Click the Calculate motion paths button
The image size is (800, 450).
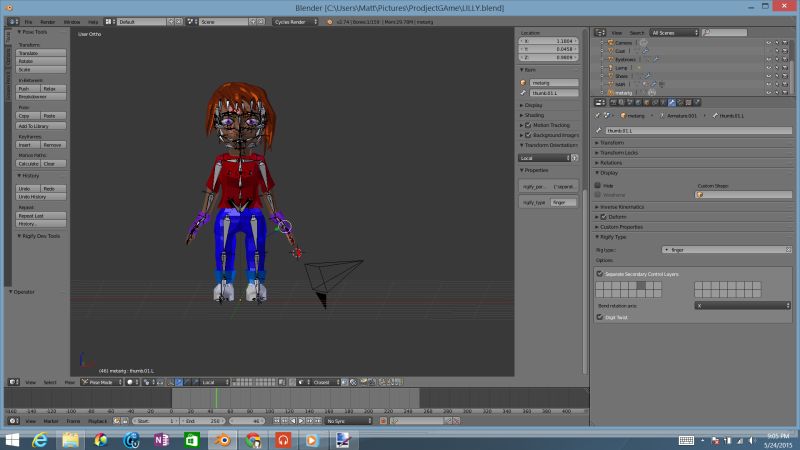click(28, 164)
